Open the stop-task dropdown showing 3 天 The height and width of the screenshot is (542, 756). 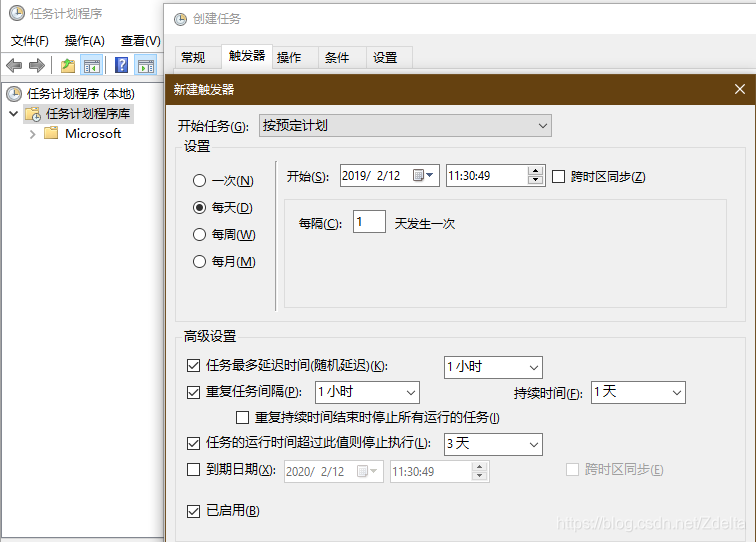[x=493, y=444]
